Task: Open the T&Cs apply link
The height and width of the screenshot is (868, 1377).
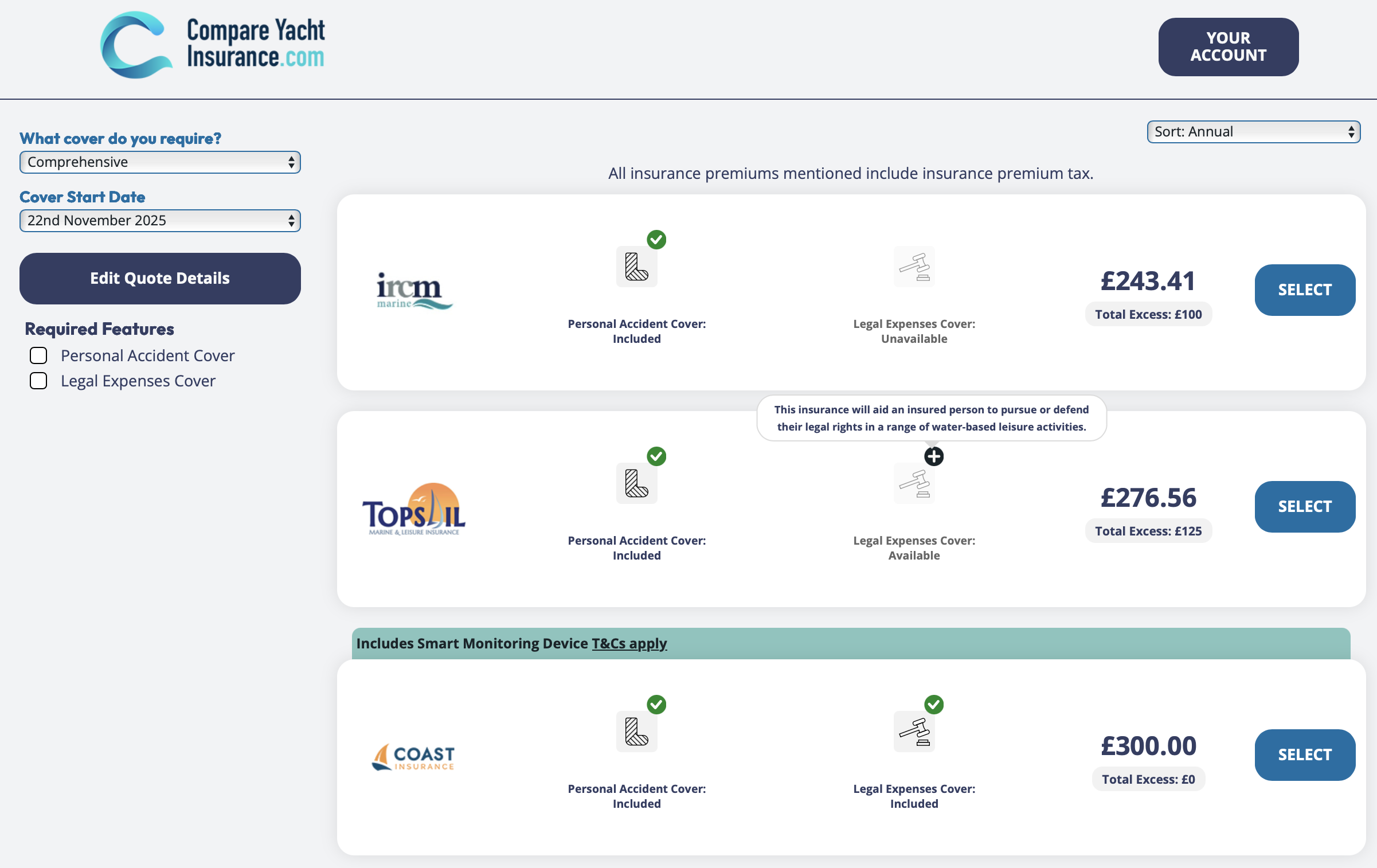Action: coord(629,643)
